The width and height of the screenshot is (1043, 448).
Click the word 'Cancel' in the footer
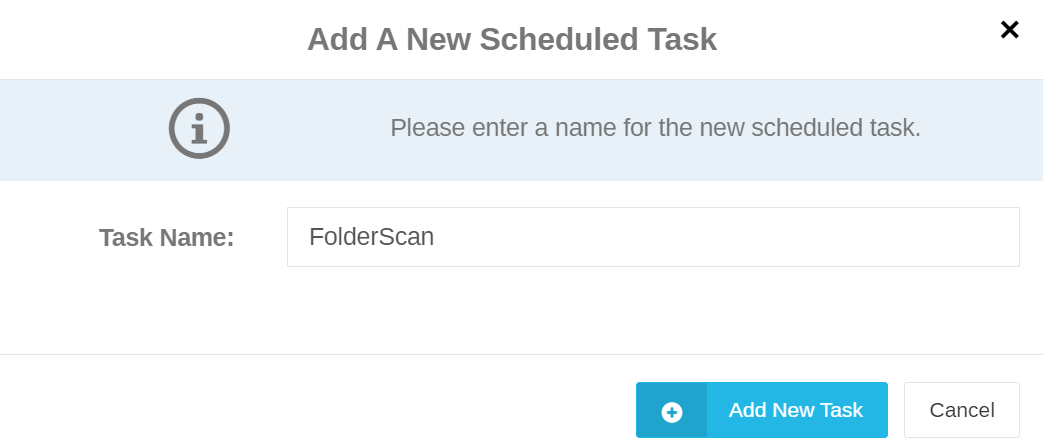click(962, 410)
